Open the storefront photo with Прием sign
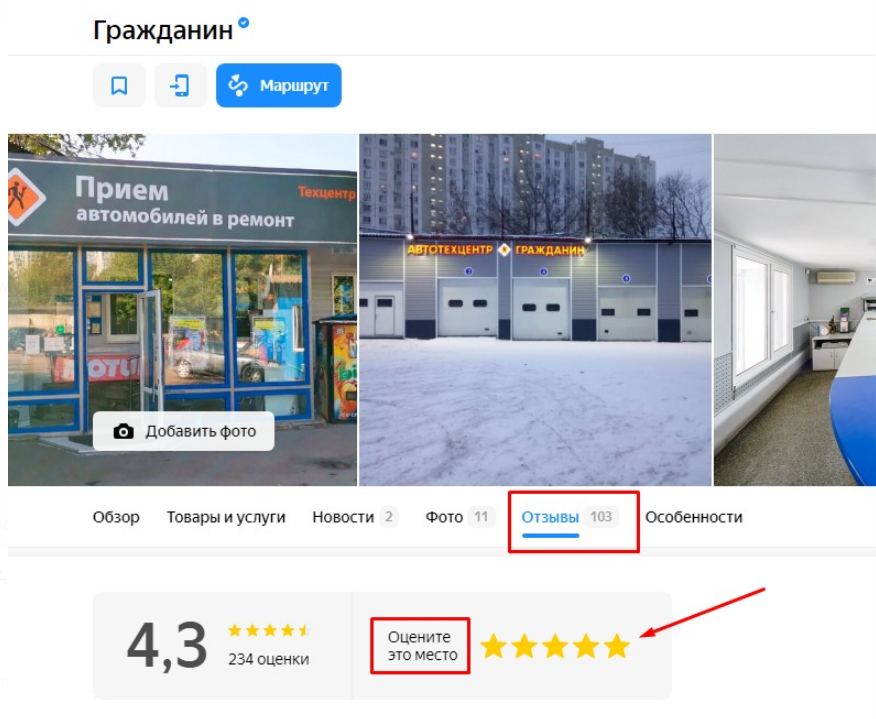The image size is (876, 719). tap(183, 310)
